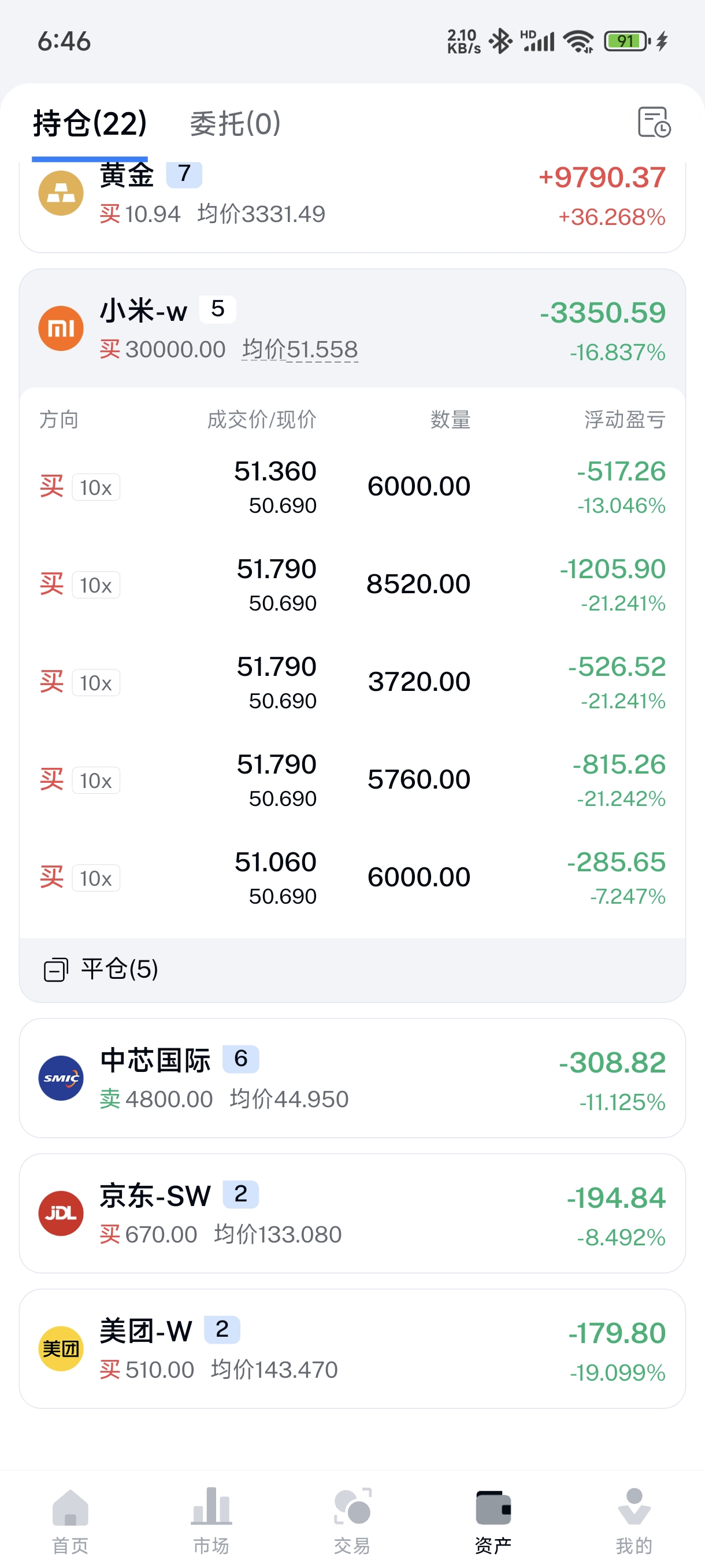
Task: Tap the SMIC blue logo icon
Action: (61, 1078)
